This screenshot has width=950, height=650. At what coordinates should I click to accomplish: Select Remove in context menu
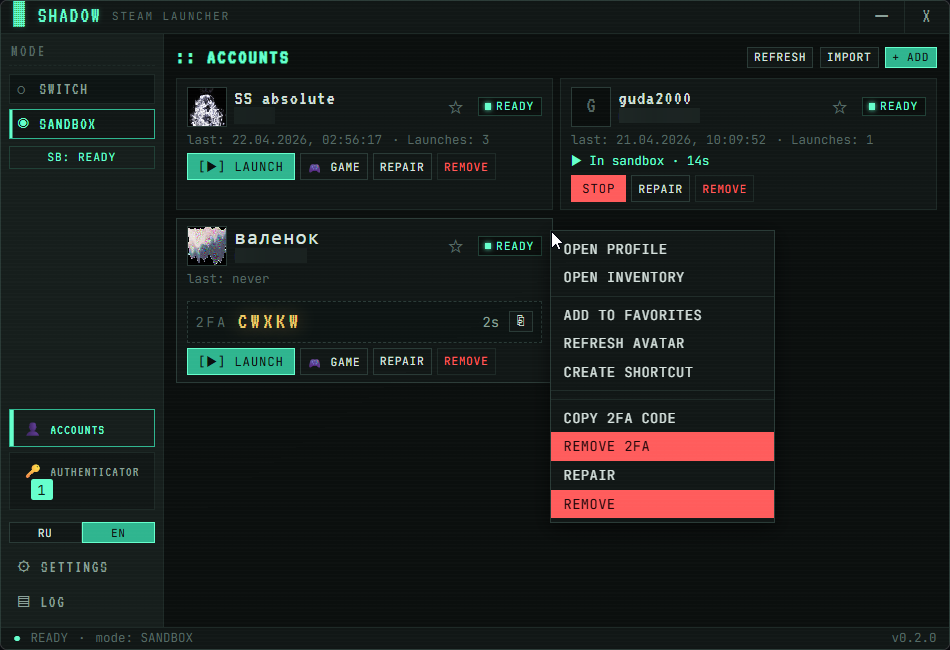[x=662, y=504]
